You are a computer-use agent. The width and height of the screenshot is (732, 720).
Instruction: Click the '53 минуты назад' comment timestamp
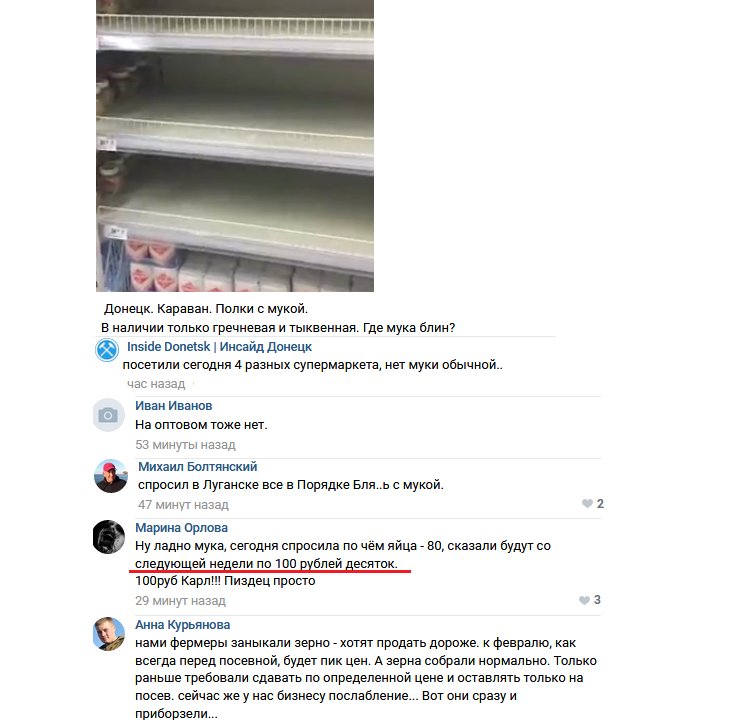pyautogui.click(x=185, y=445)
